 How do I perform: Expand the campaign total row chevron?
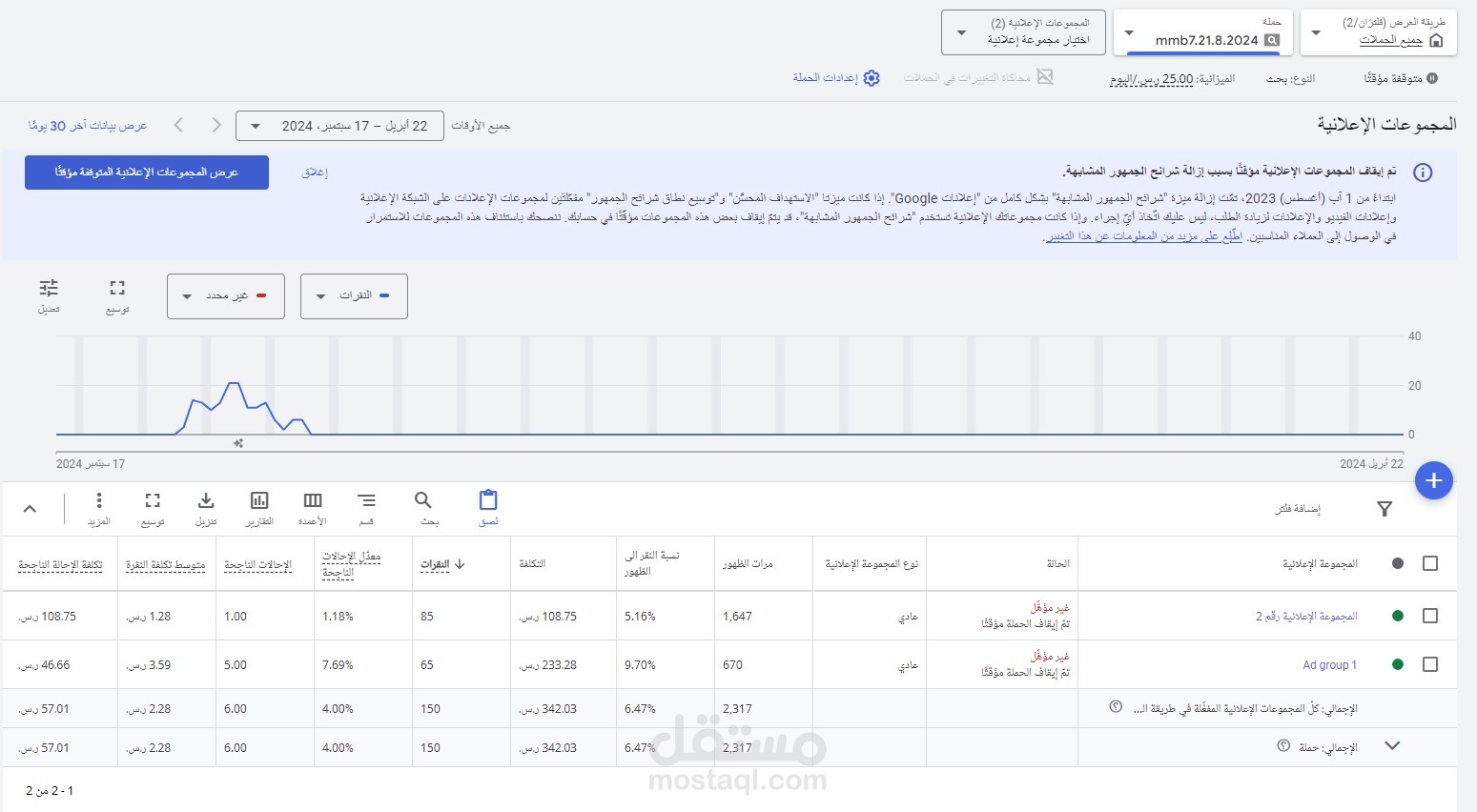(1391, 746)
